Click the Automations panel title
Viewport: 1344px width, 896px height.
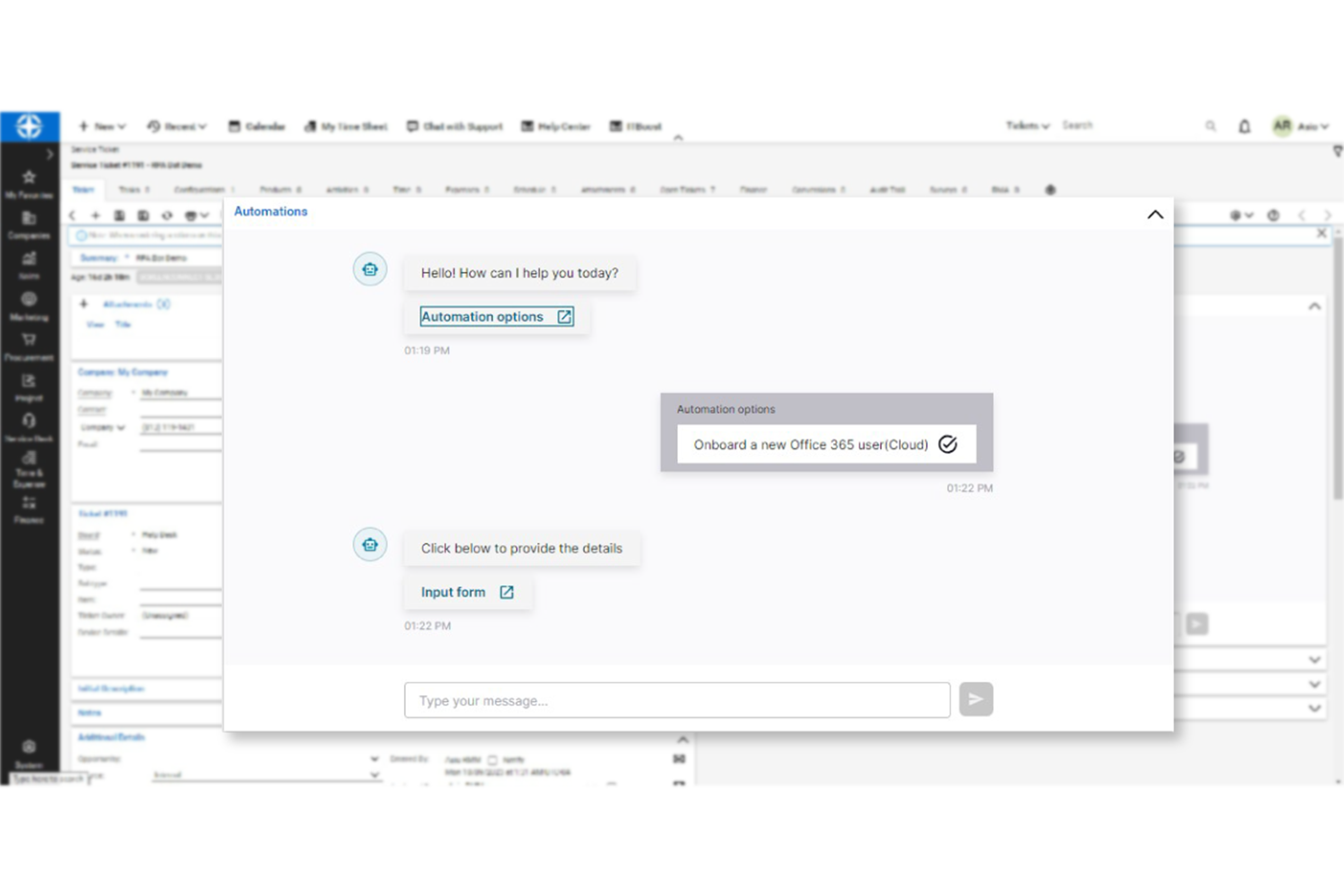[271, 212]
